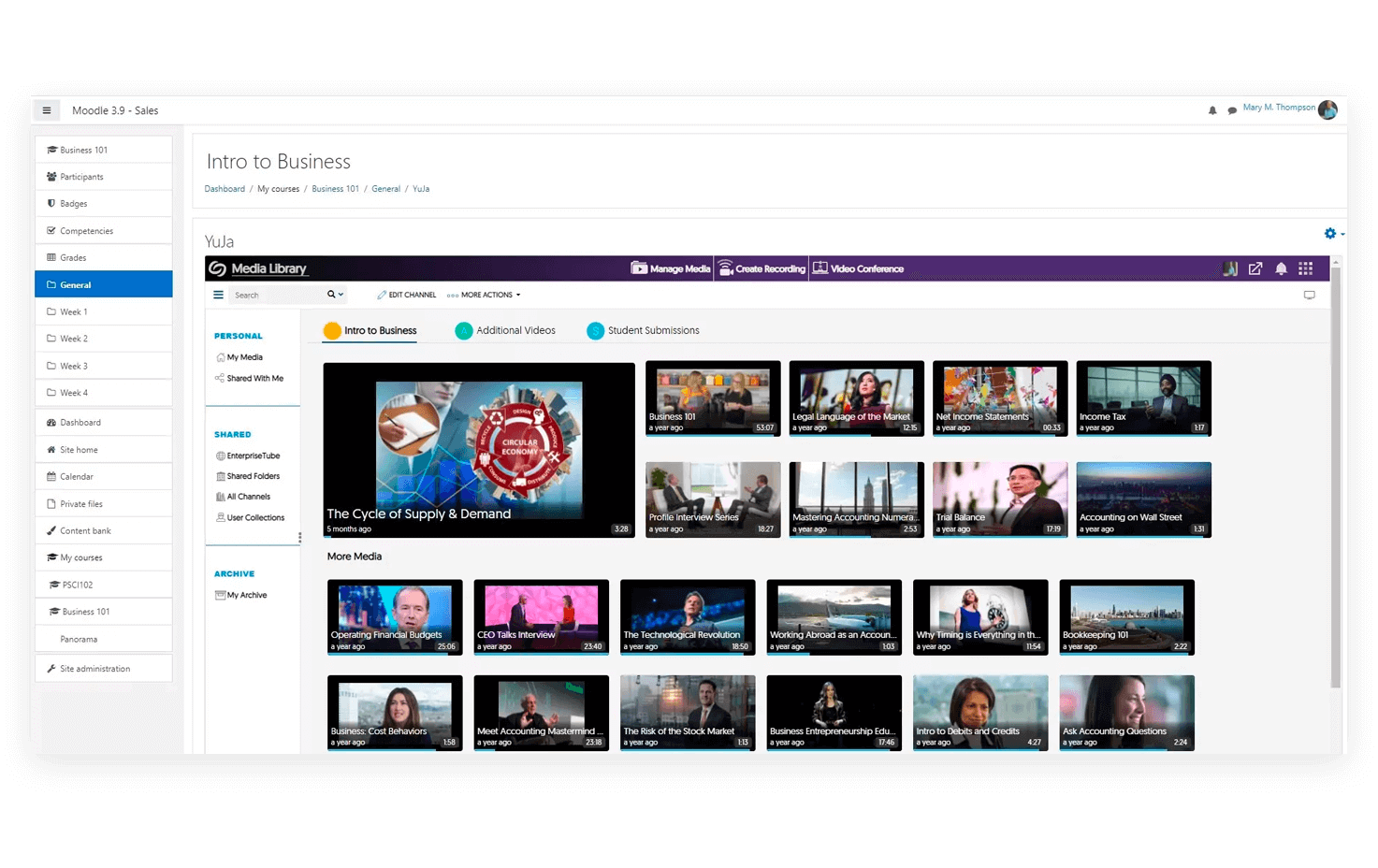Screen dimensions: 1378x868
Task: Open Badges in the Moodle sidebar
Action: [x=104, y=203]
